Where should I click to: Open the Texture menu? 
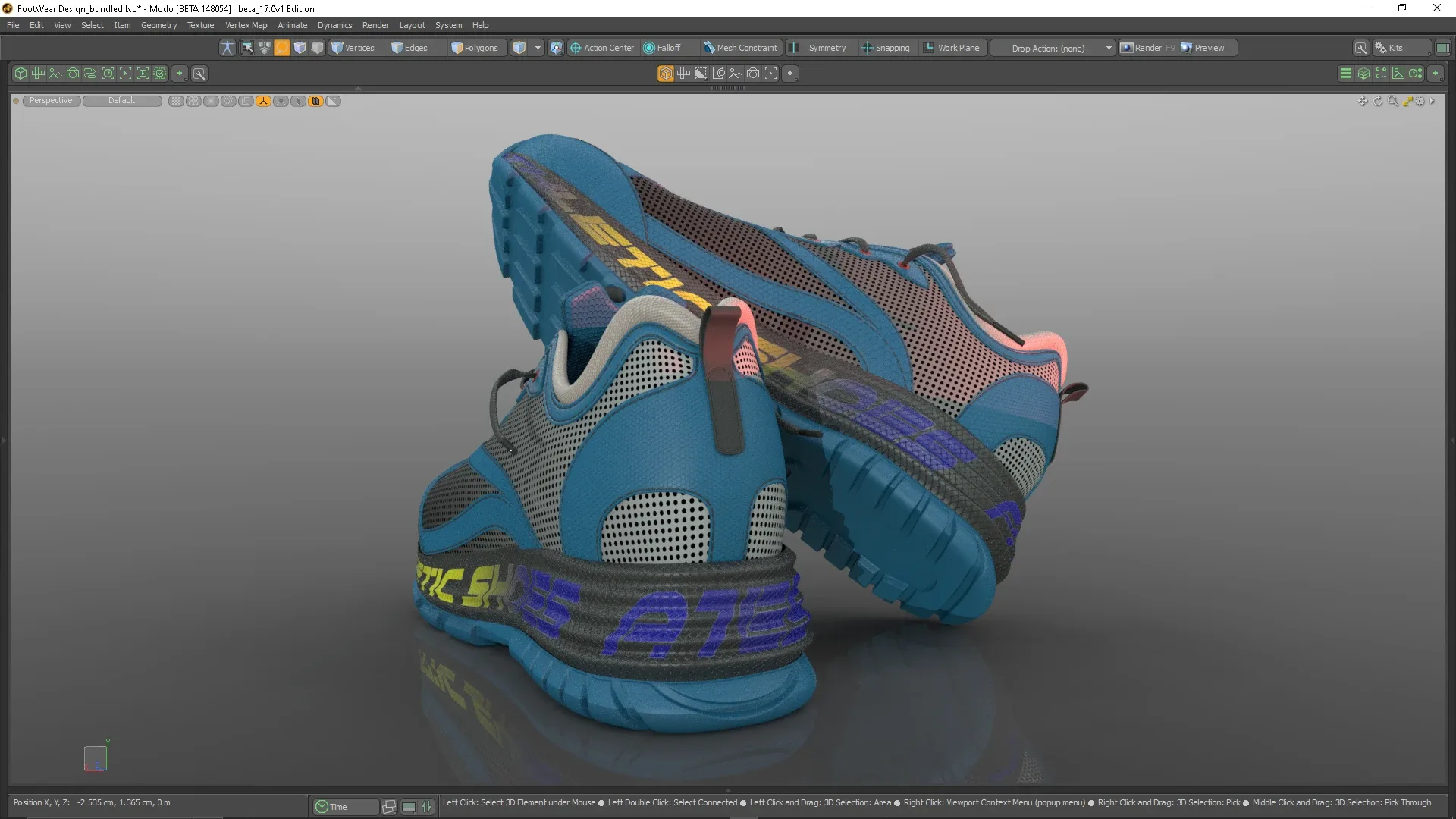tap(201, 25)
